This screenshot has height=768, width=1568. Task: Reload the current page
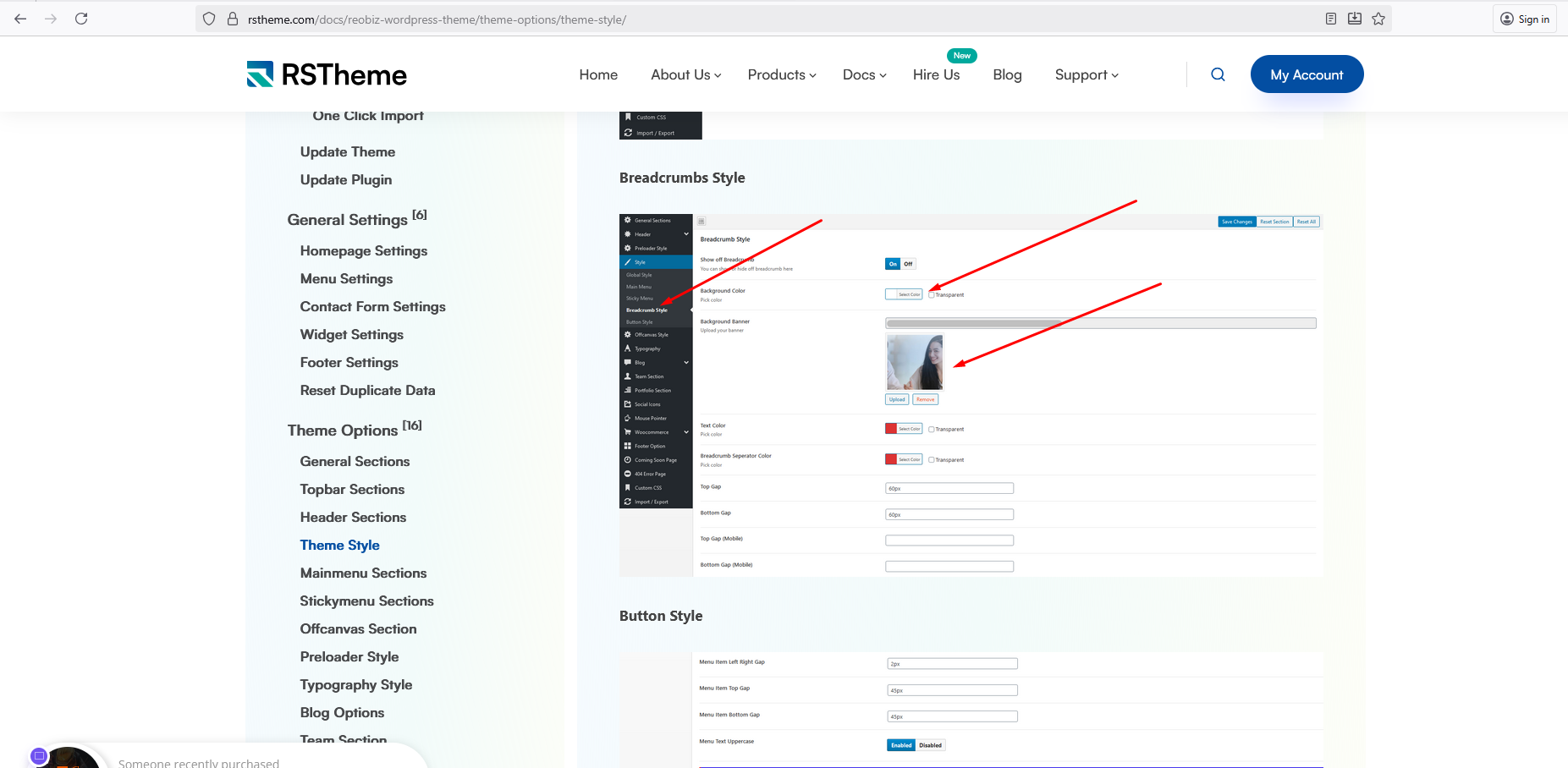[x=81, y=19]
